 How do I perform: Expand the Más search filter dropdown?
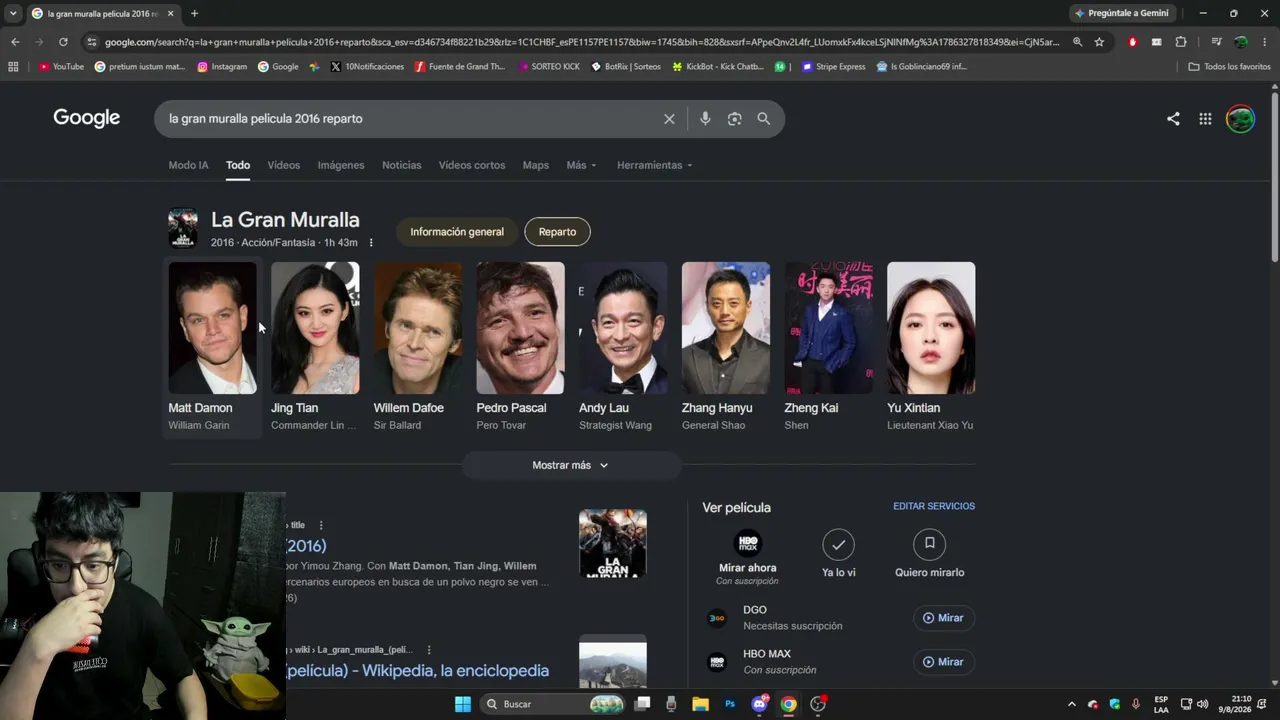pyautogui.click(x=581, y=165)
